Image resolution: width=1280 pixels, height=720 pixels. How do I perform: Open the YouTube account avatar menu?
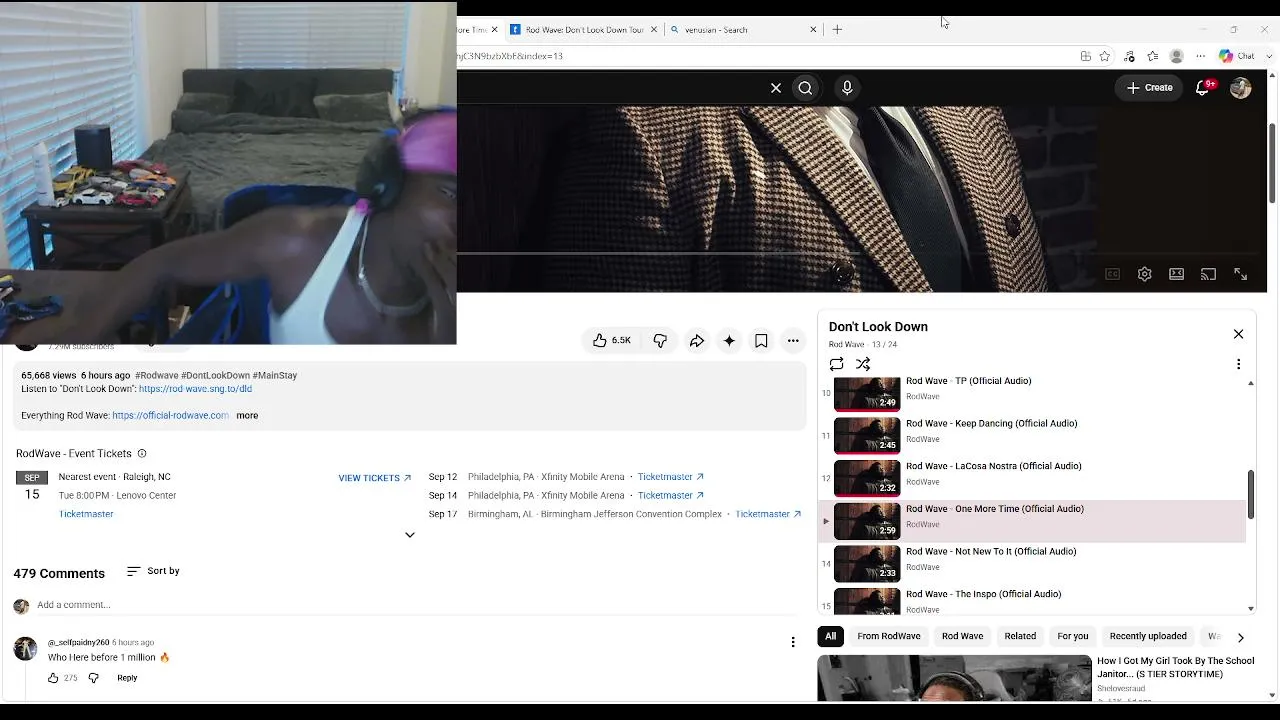pos(1241,88)
